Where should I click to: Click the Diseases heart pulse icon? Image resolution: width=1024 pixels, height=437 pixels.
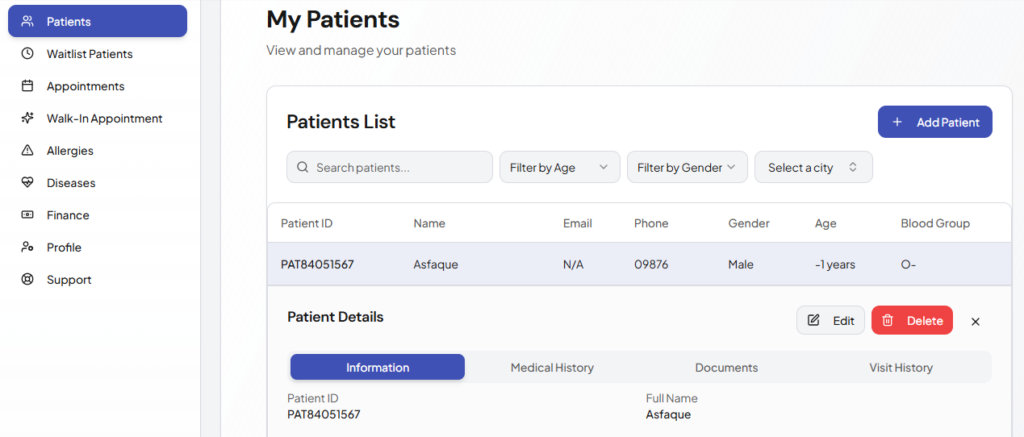coord(27,183)
